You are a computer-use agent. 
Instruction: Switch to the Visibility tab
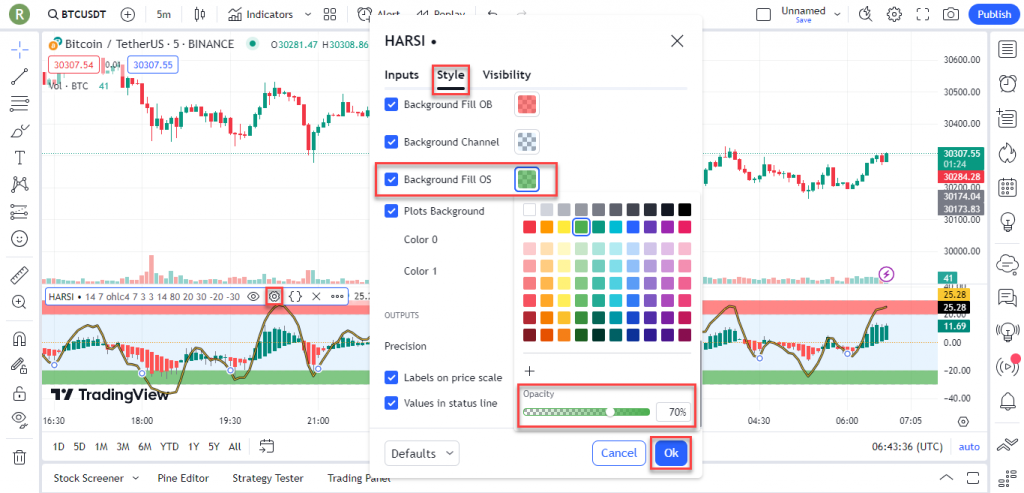click(507, 74)
